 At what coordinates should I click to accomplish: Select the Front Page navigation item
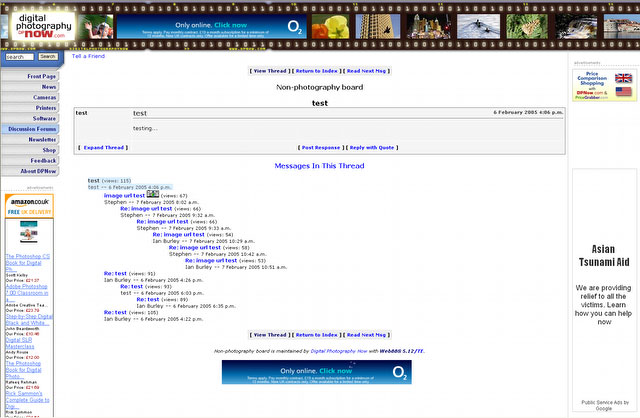pyautogui.click(x=31, y=76)
